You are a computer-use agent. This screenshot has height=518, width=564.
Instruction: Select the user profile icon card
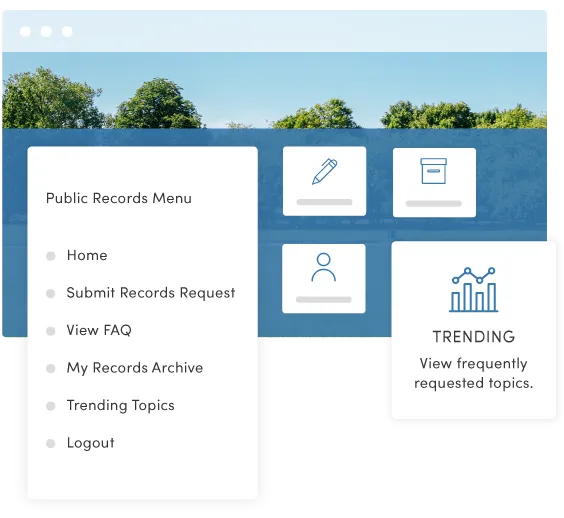point(324,278)
